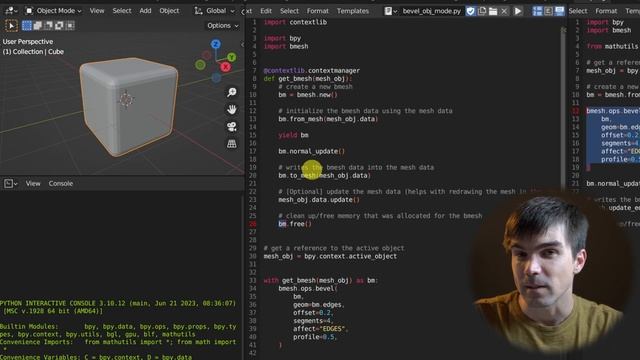
Task: Expand the Options dropdown in viewport
Action: click(222, 25)
